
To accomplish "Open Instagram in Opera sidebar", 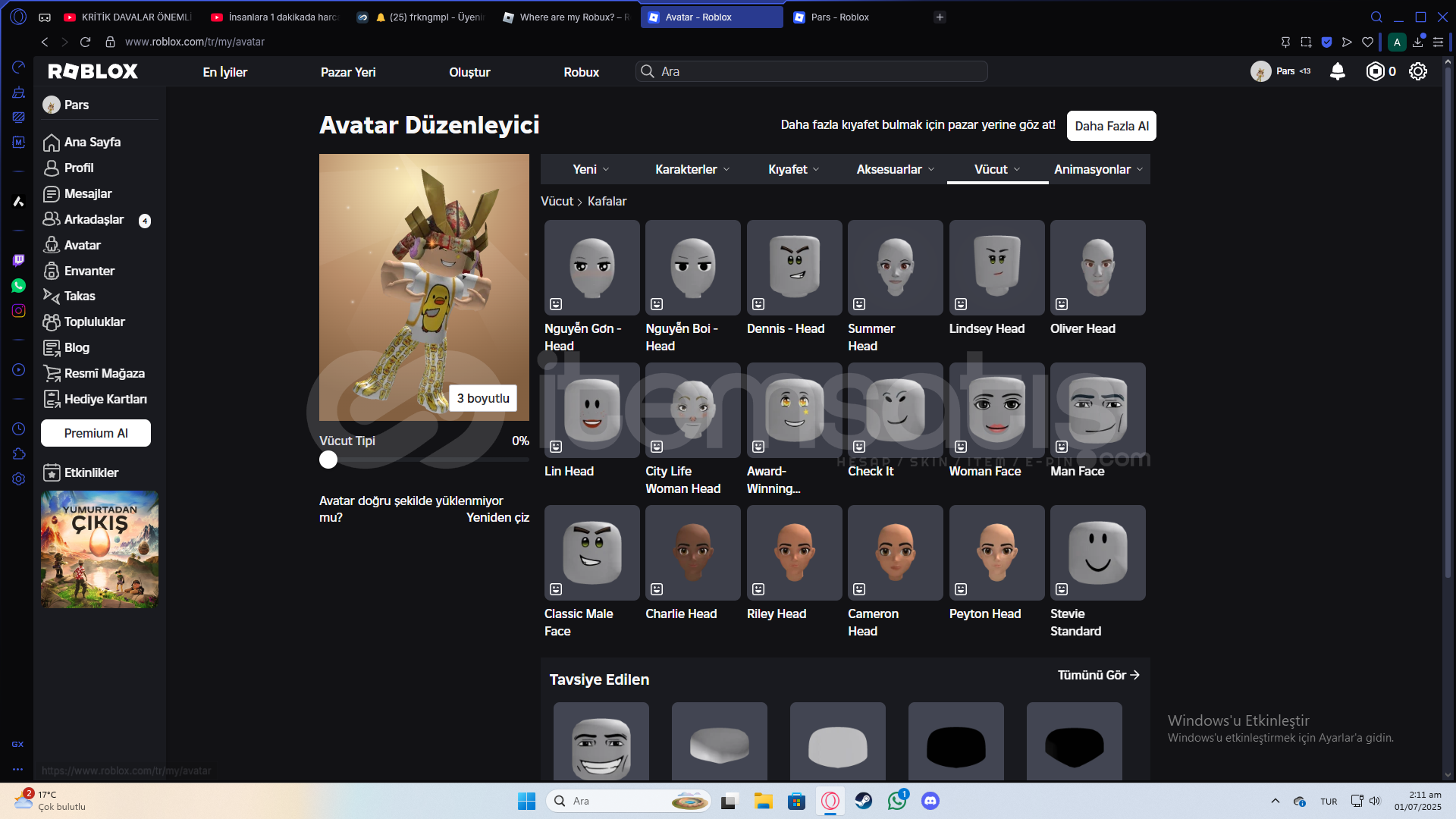I will pos(18,310).
